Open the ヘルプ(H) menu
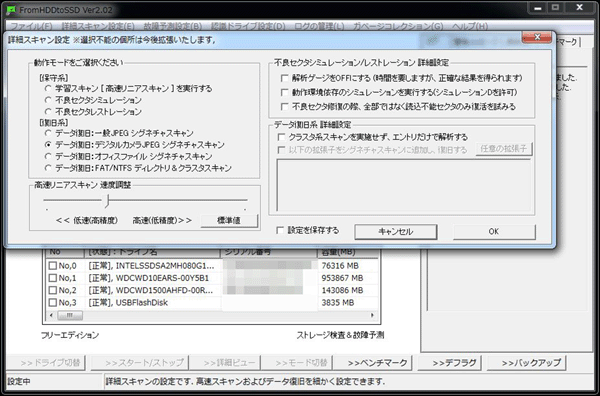 tap(470, 26)
